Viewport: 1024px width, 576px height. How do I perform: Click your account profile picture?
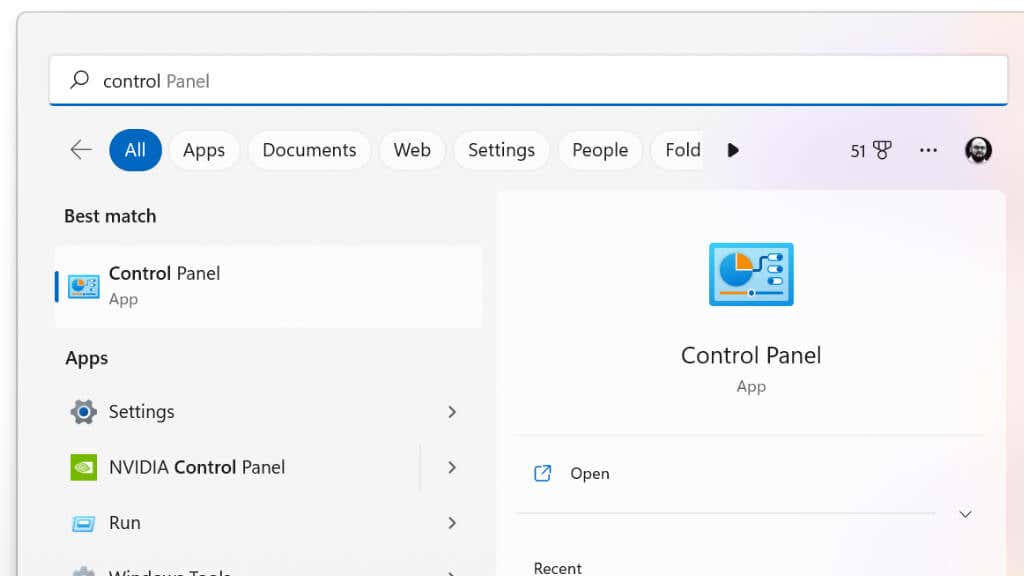coord(978,150)
